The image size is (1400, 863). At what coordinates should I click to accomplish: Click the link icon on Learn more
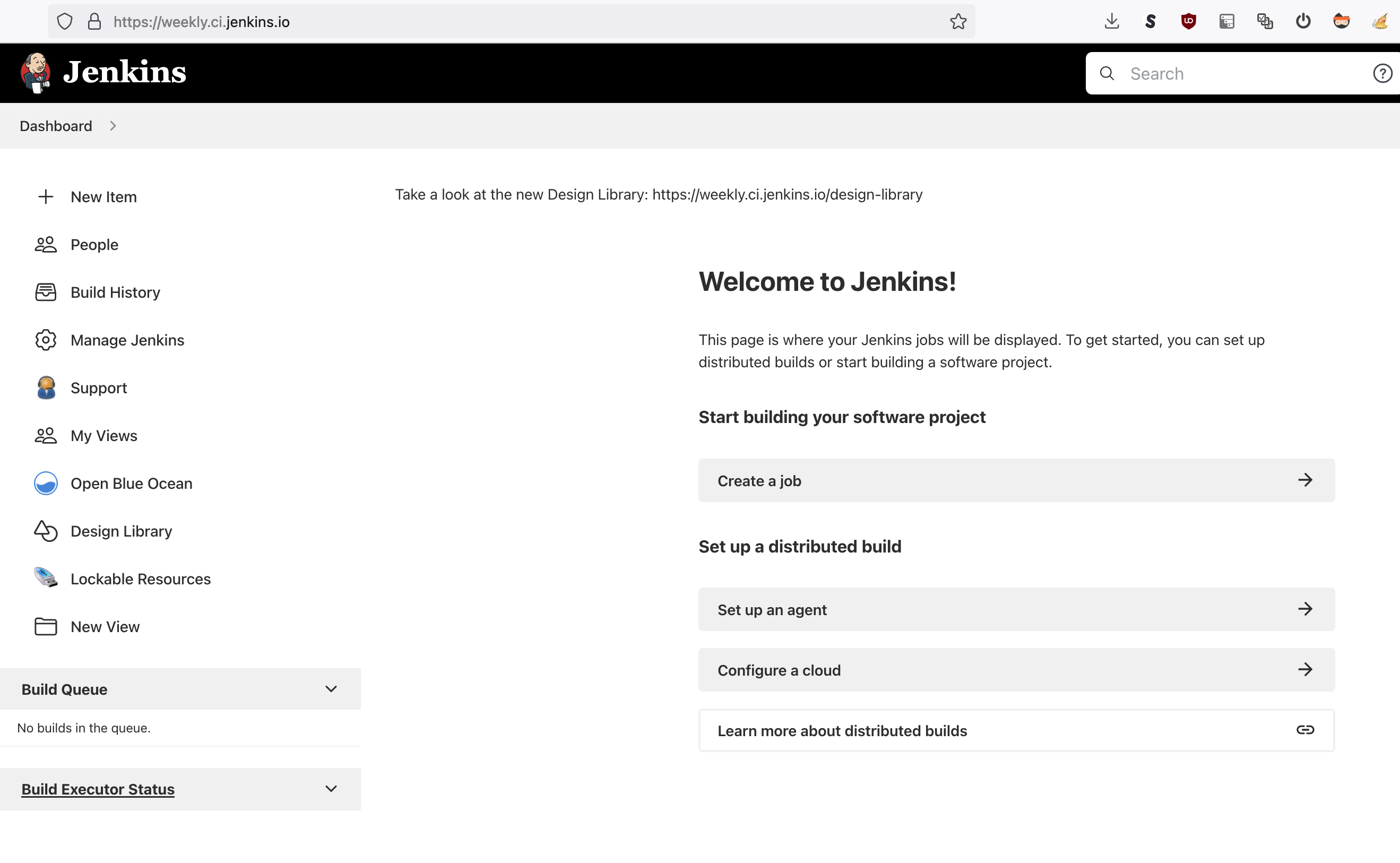point(1305,730)
